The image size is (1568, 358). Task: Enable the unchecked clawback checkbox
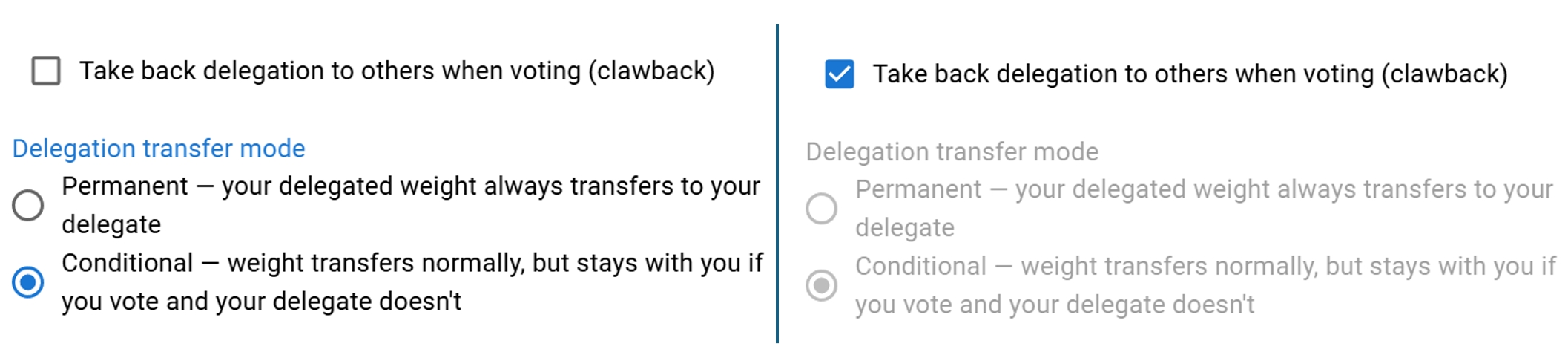[x=46, y=71]
